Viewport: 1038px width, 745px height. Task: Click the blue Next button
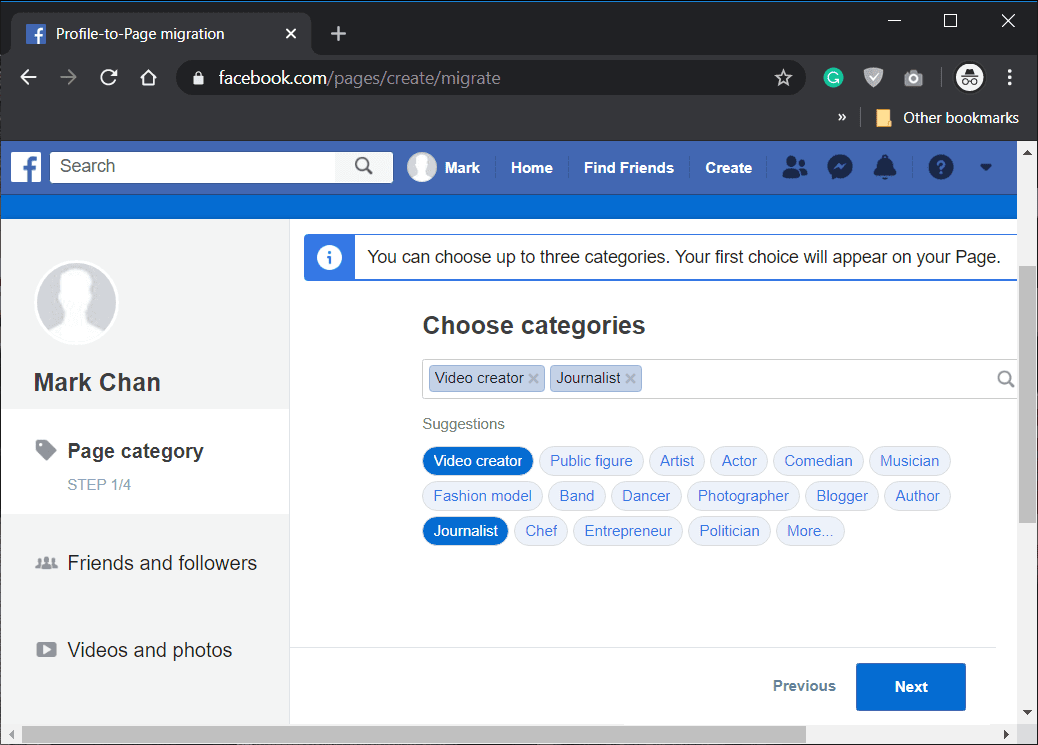[910, 687]
